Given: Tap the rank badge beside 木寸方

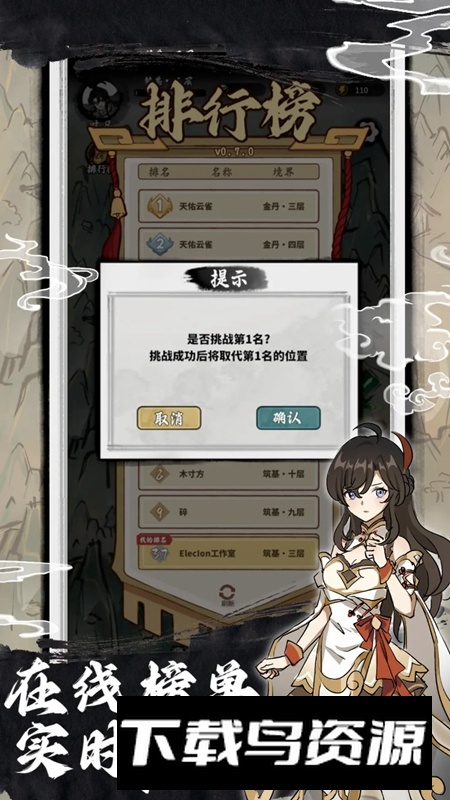Looking at the screenshot, I should (159, 474).
